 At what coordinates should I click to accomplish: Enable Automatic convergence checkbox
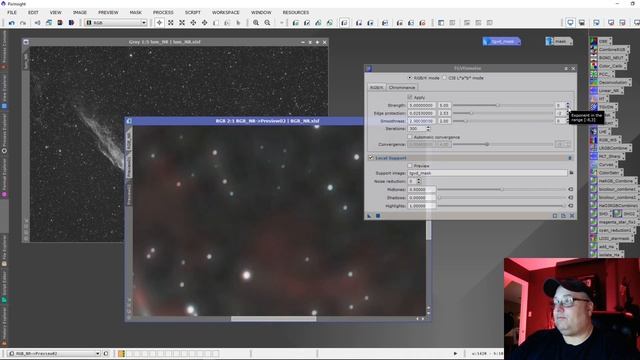click(x=410, y=137)
